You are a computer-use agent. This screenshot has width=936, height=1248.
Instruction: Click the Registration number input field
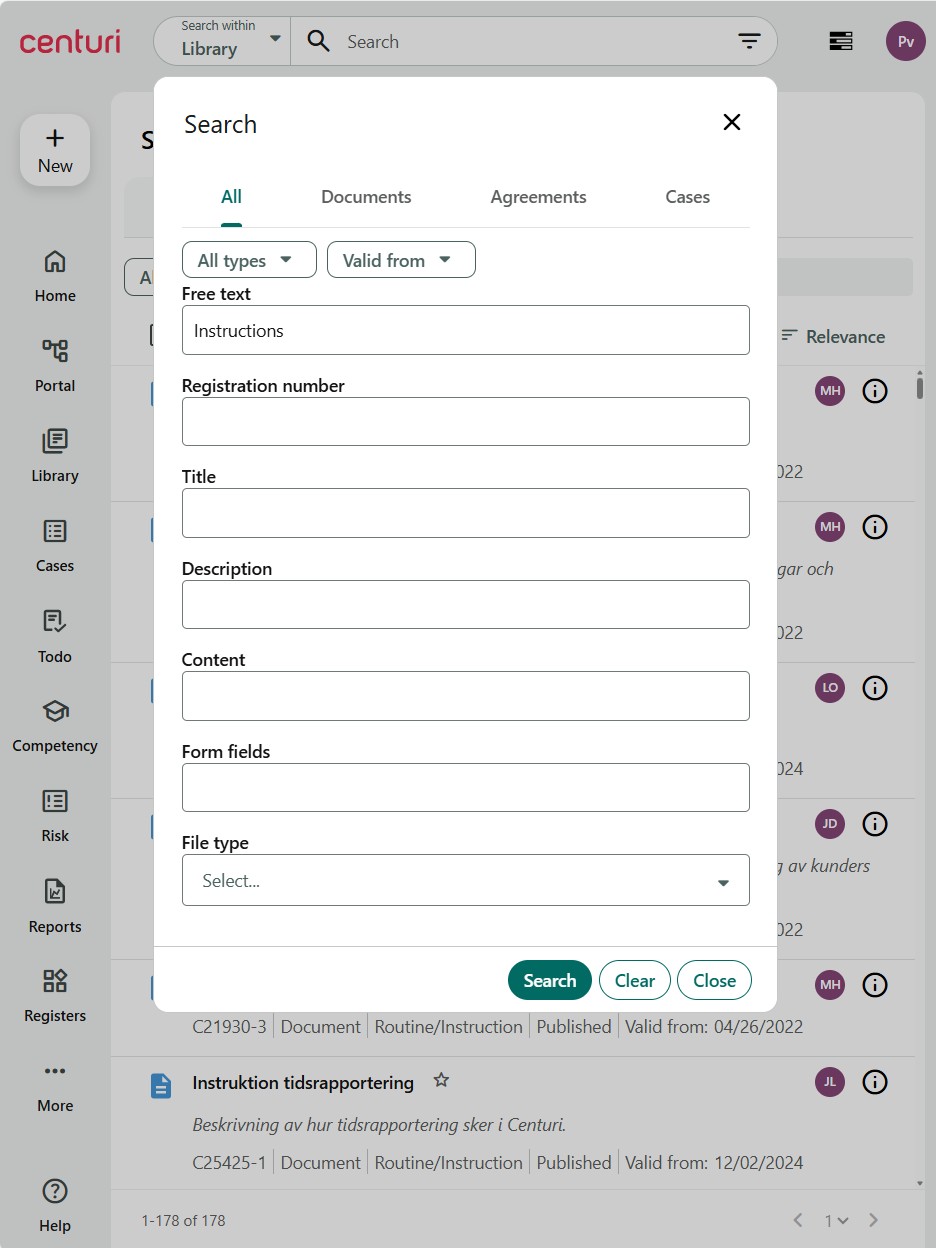click(x=465, y=422)
